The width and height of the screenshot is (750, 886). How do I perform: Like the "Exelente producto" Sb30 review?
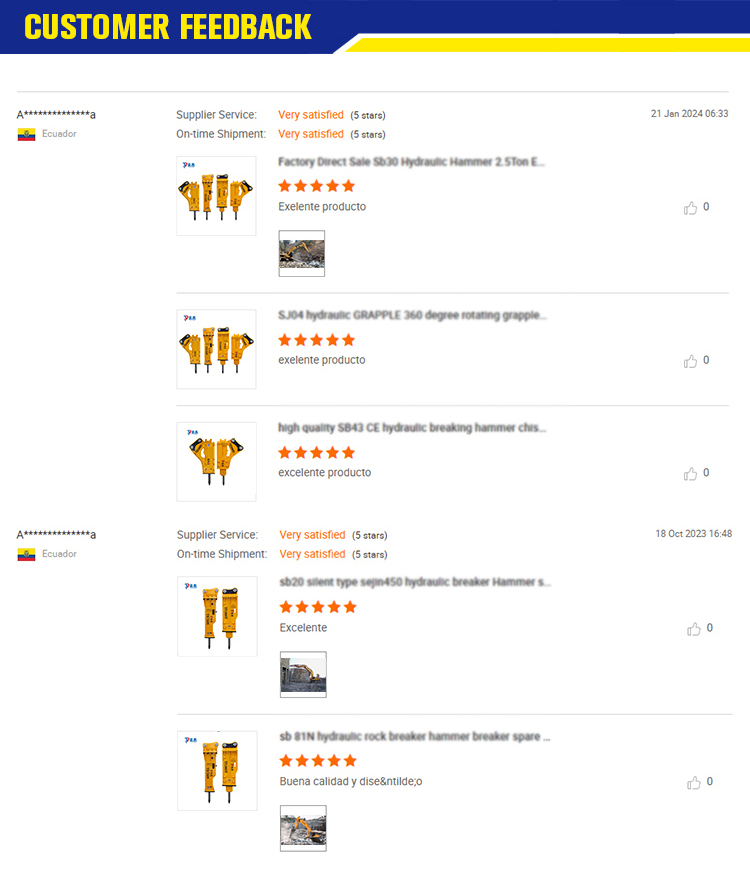pos(690,208)
